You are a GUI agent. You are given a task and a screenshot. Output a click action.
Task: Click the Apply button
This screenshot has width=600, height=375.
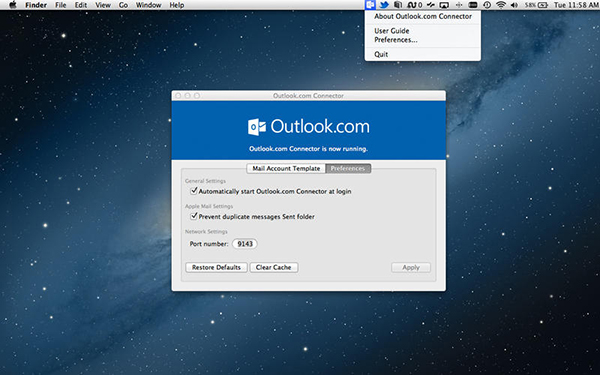[411, 267]
